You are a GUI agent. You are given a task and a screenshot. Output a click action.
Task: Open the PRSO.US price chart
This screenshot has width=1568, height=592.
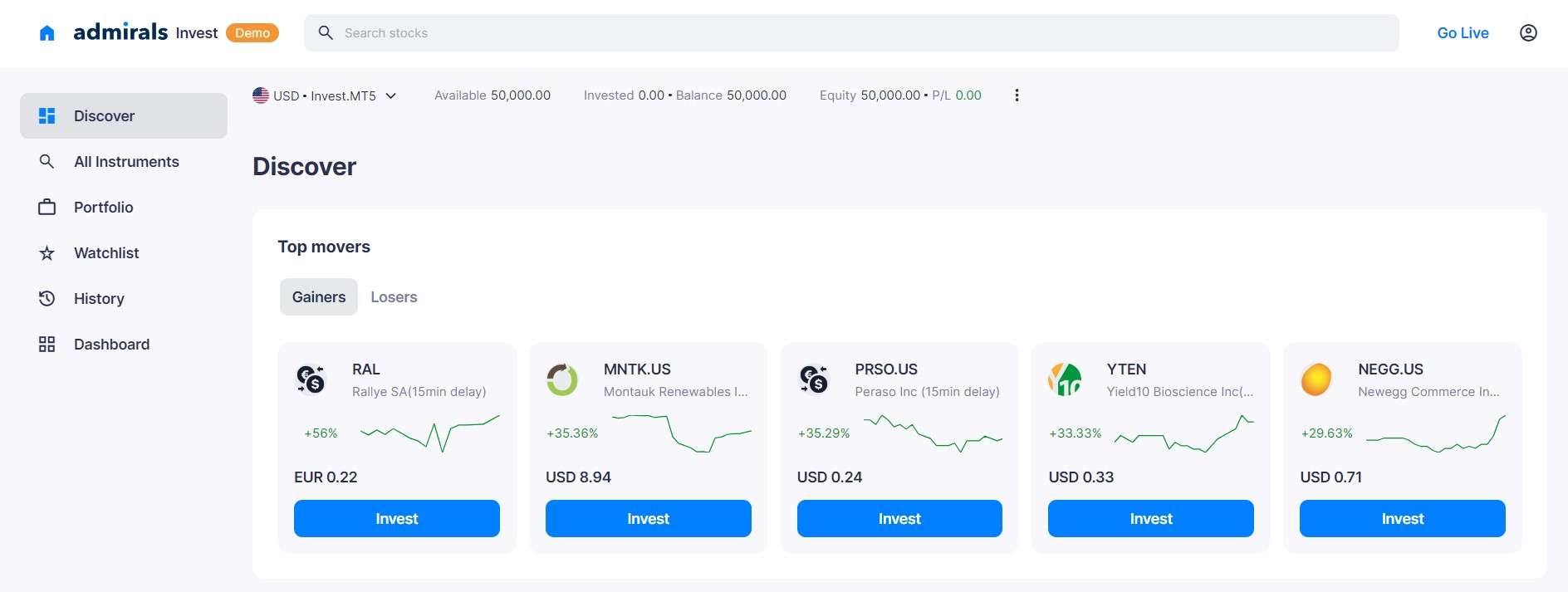tap(933, 433)
